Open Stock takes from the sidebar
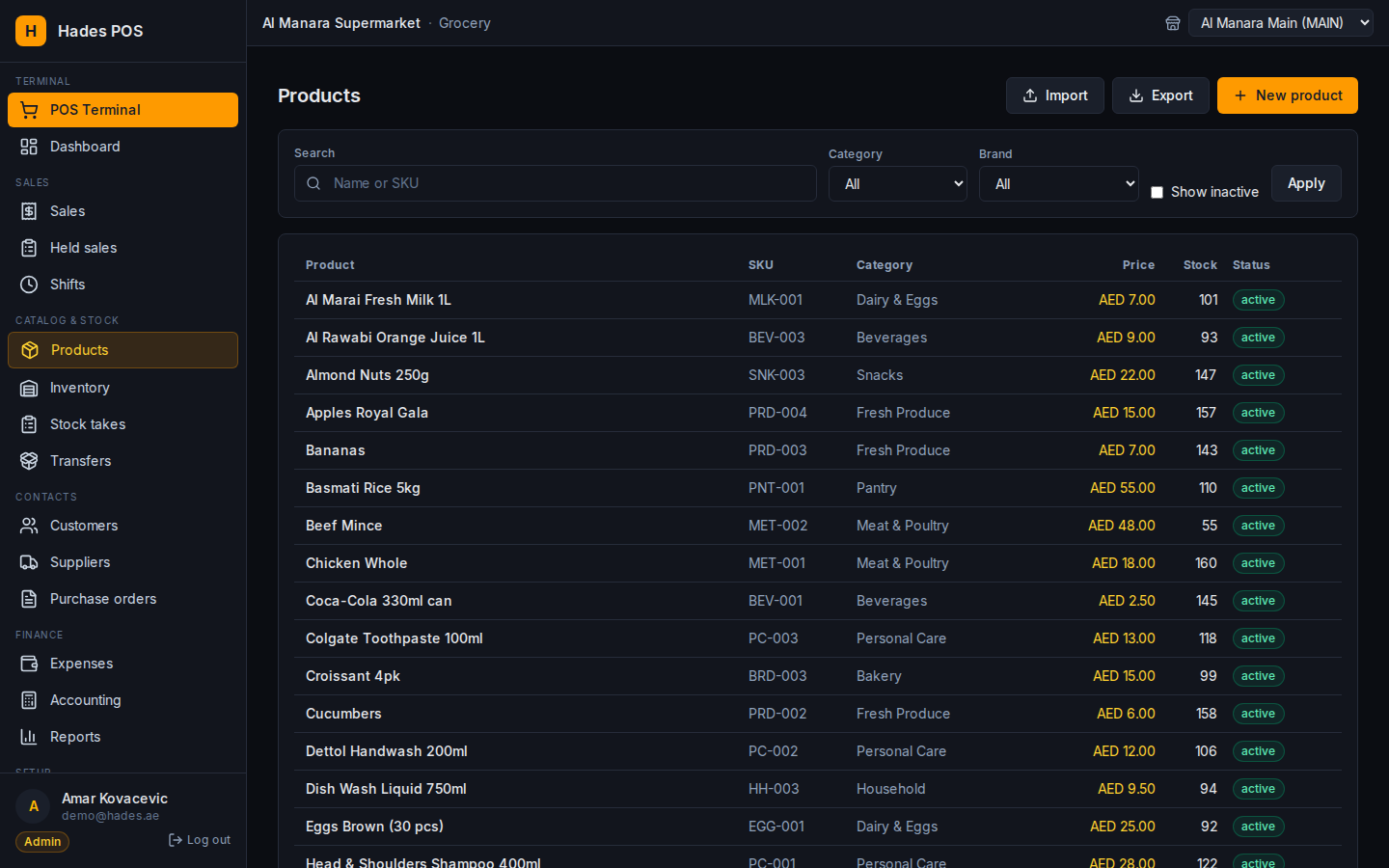The height and width of the screenshot is (868, 1389). tap(123, 424)
